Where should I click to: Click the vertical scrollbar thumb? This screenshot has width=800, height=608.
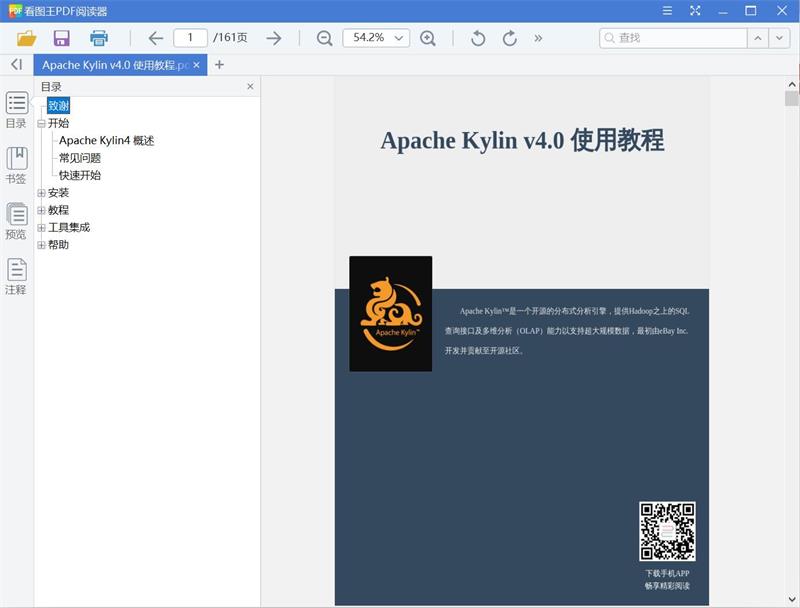coord(792,98)
